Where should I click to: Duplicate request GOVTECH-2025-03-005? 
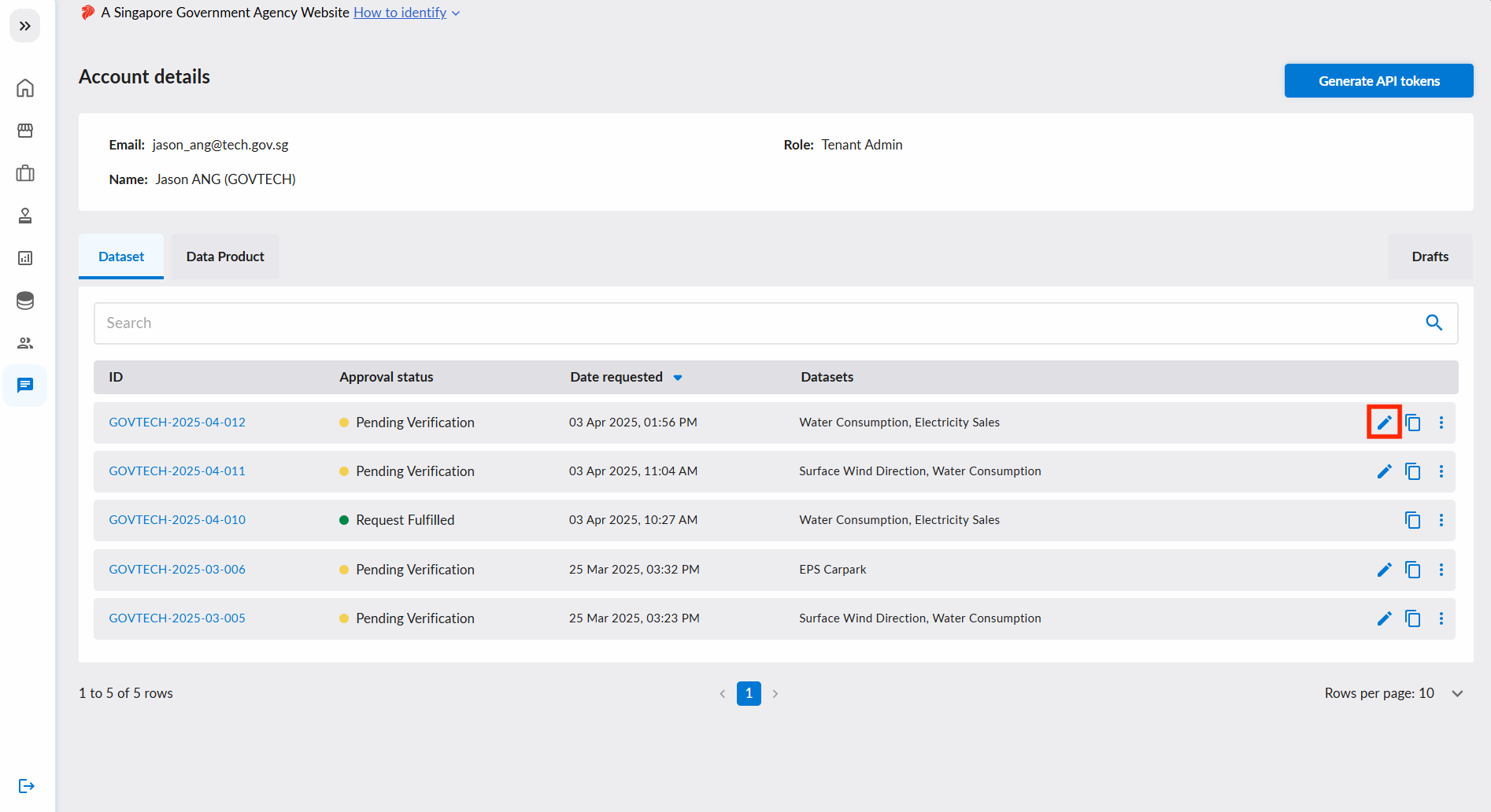(x=1413, y=618)
